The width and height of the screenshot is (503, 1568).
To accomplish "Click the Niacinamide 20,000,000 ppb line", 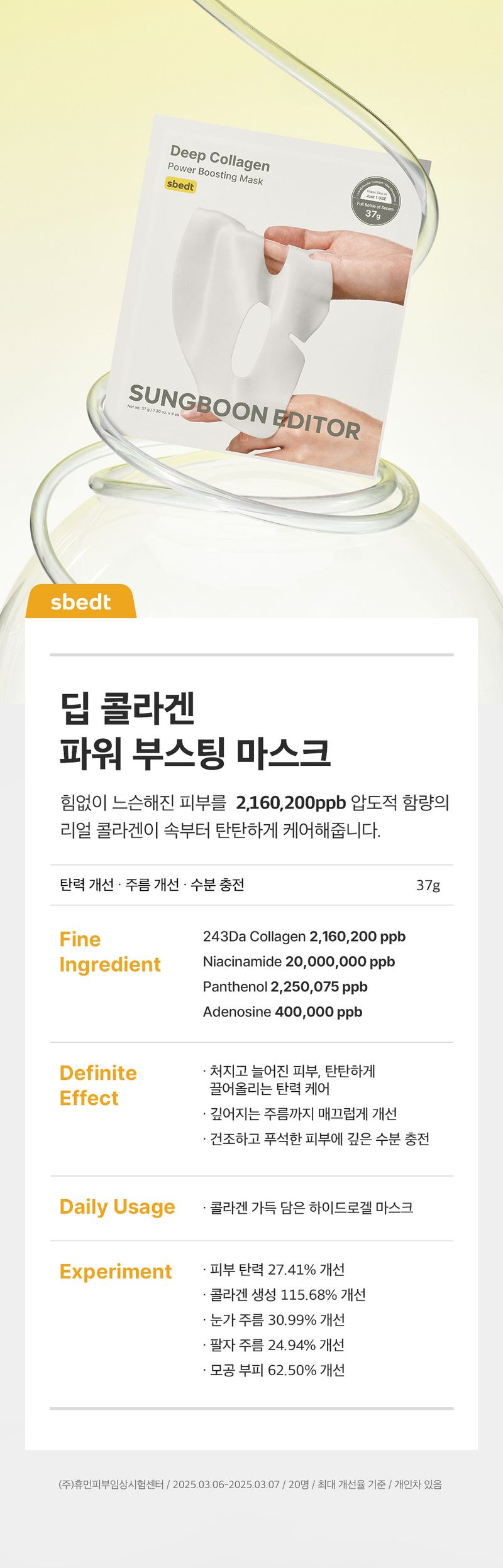I will 299,962.
